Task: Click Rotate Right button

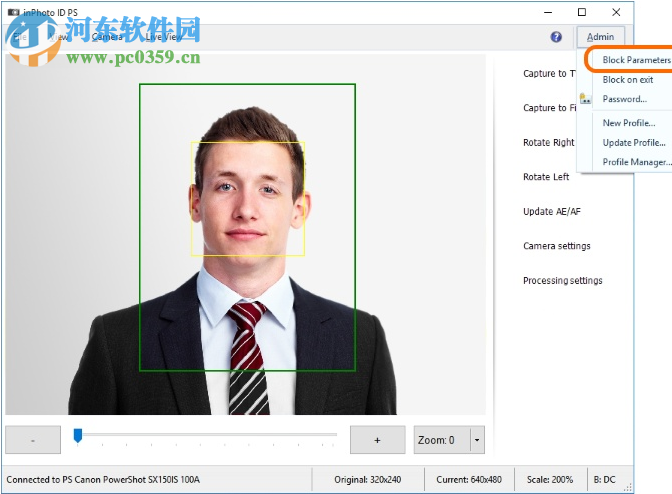Action: [549, 142]
